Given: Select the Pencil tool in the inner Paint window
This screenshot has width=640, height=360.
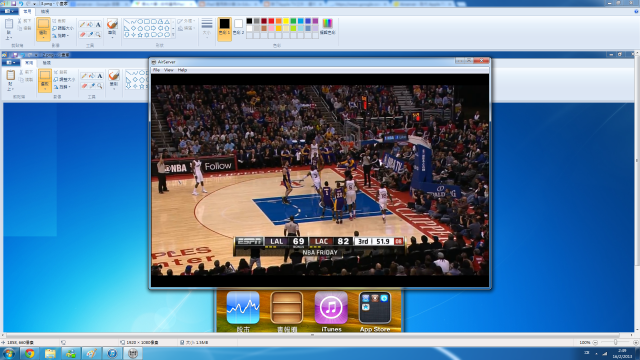Looking at the screenshot, I should [x=84, y=76].
